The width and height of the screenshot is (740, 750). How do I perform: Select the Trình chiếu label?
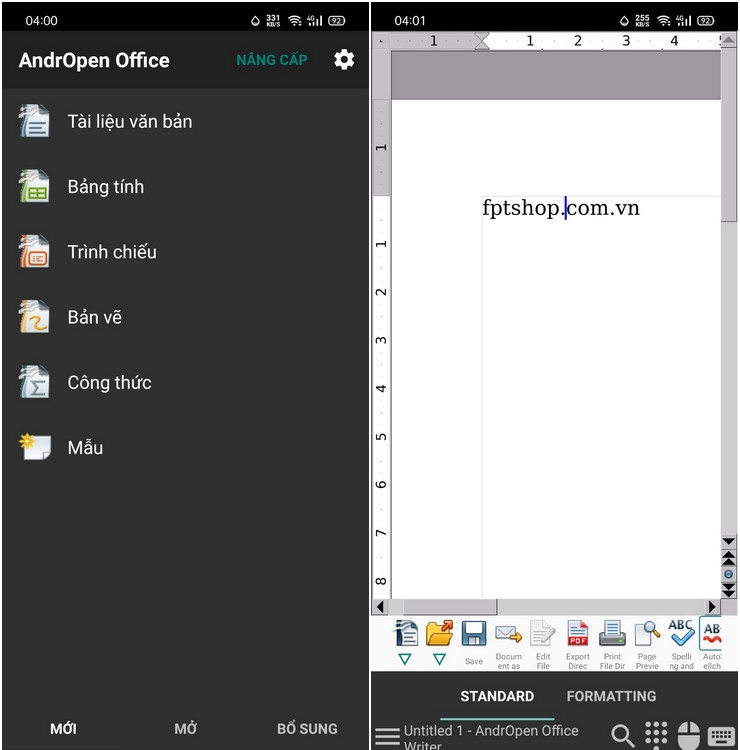(112, 252)
